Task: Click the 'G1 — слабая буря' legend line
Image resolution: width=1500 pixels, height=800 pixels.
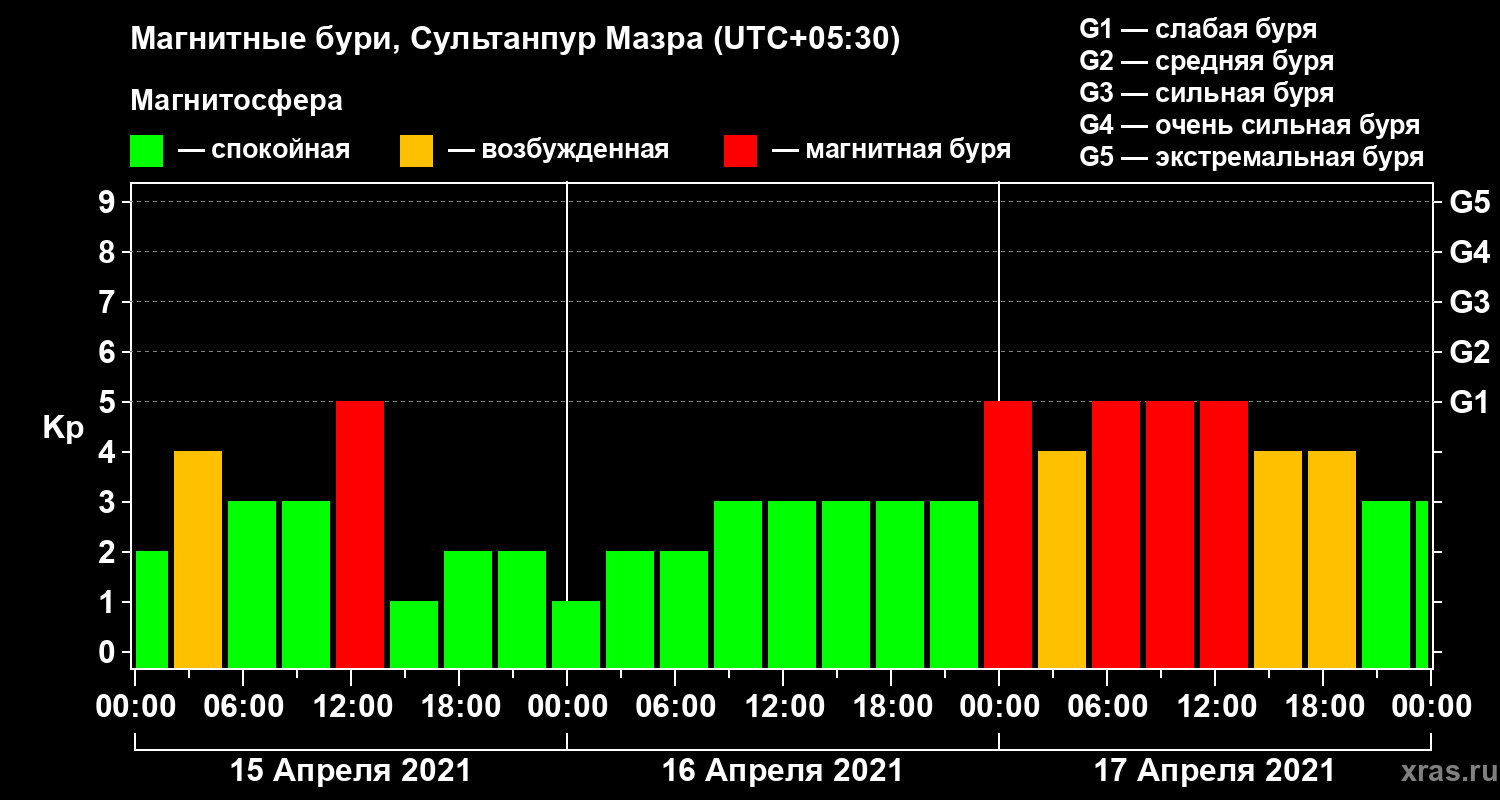Action: coord(1198,28)
